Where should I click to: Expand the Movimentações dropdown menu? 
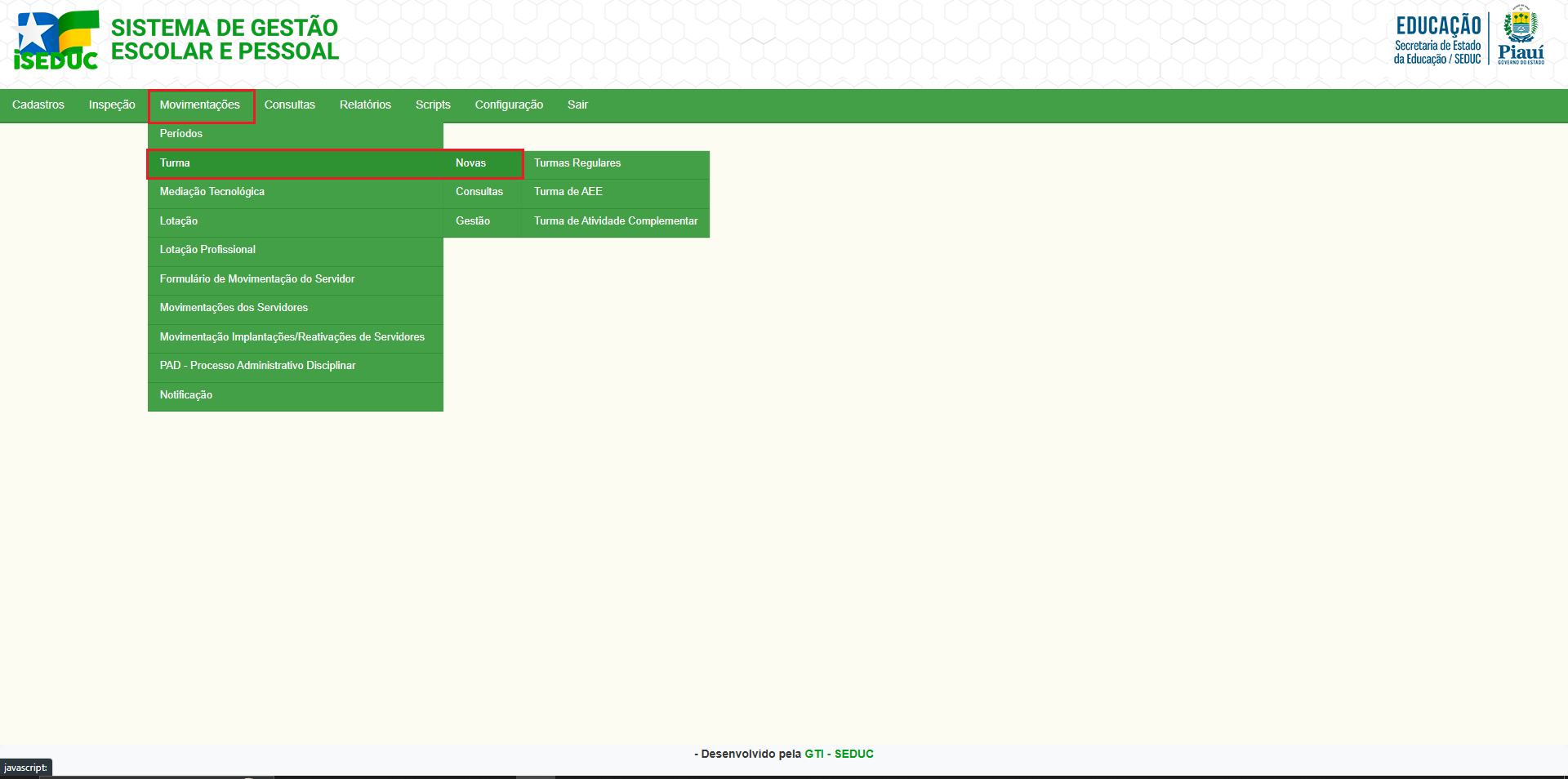point(200,105)
